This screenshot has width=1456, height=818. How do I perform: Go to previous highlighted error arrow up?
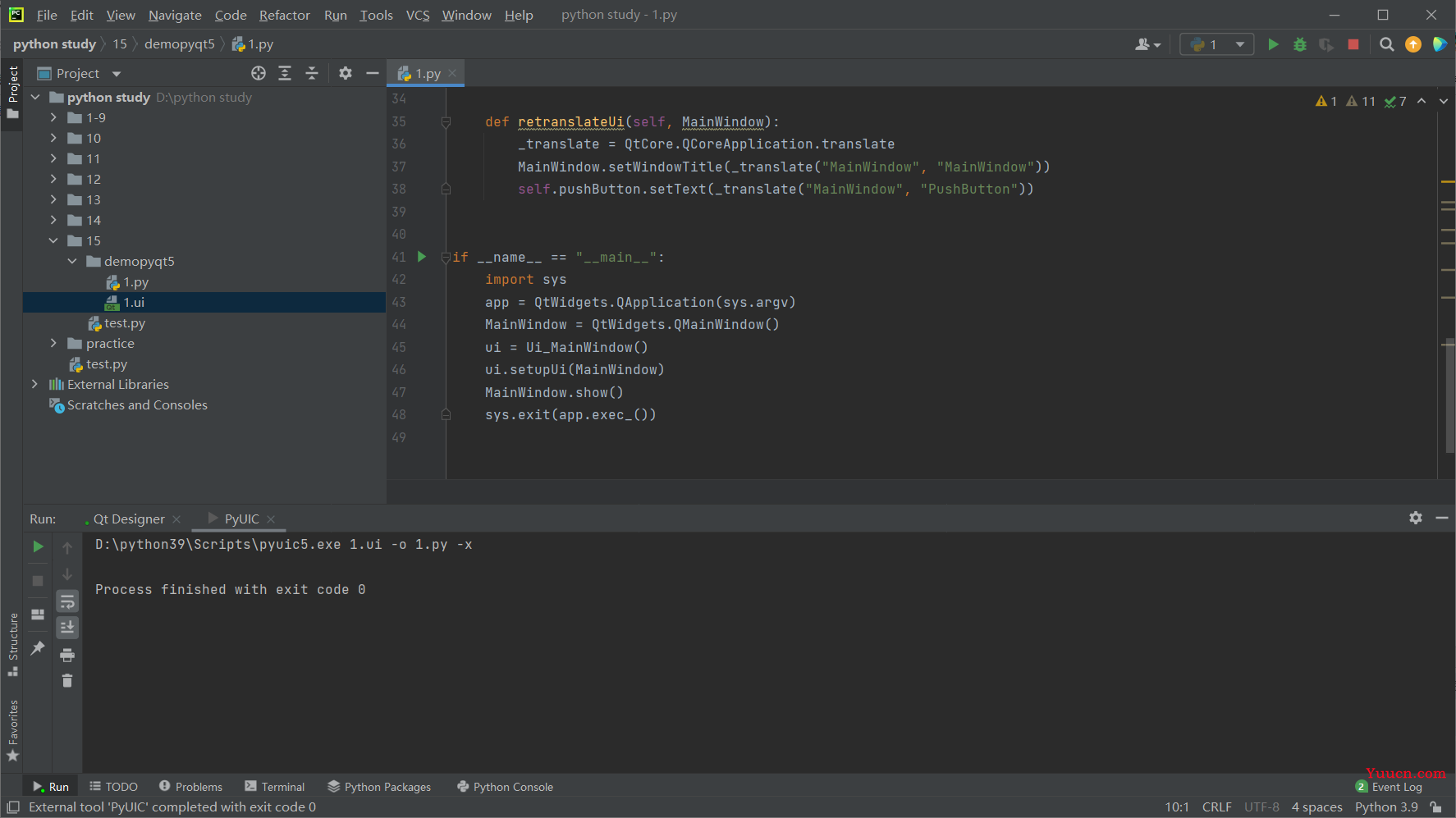pyautogui.click(x=1422, y=101)
